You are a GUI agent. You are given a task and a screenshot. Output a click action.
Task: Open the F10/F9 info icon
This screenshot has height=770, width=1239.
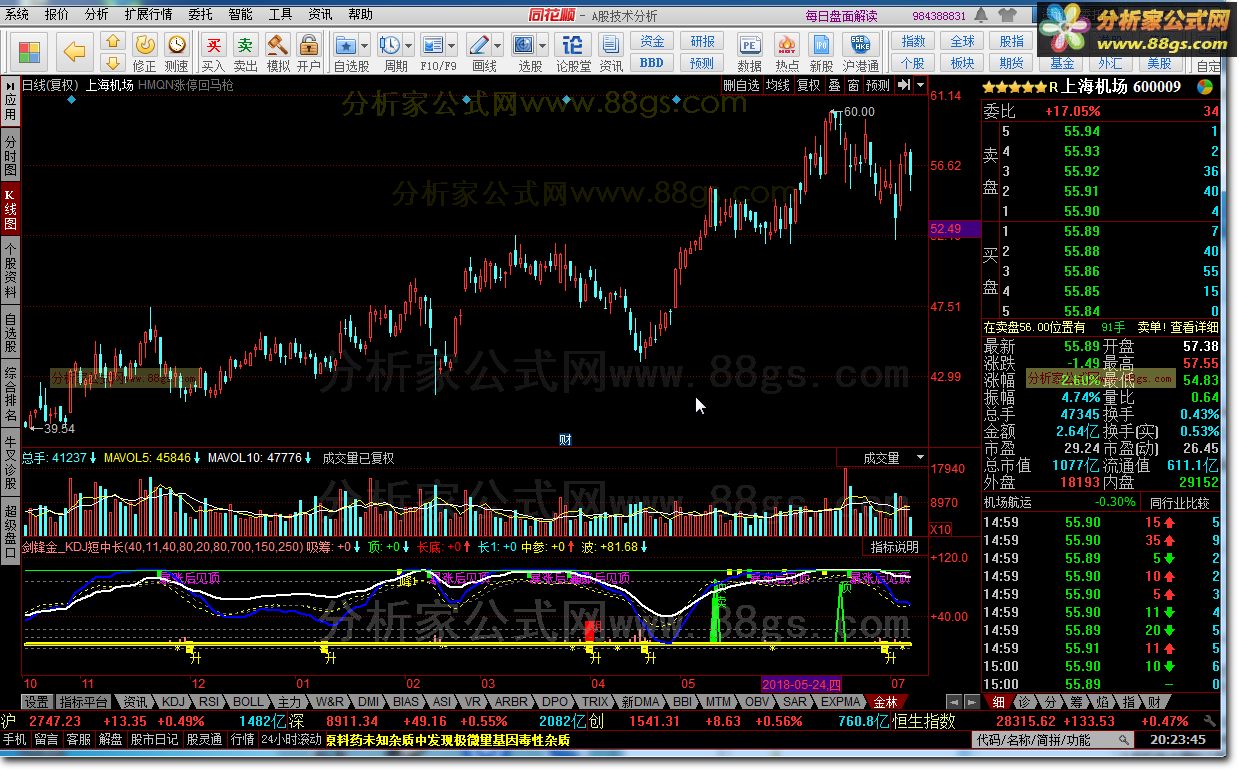433,46
